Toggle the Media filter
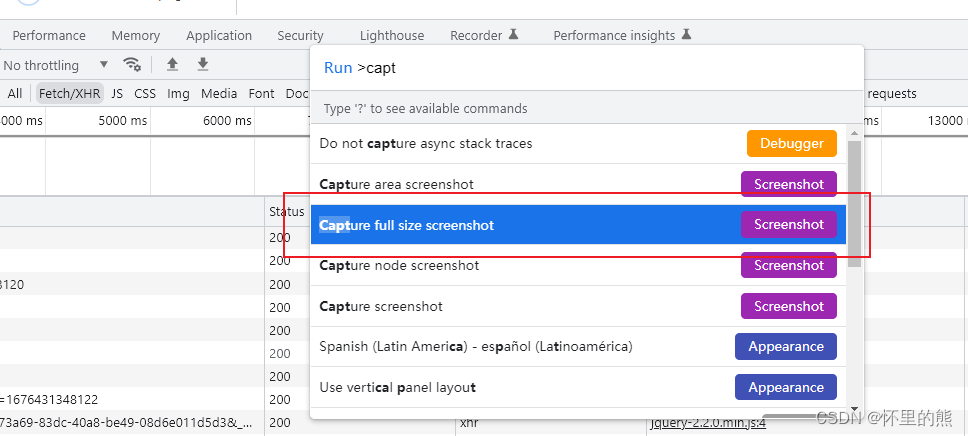 pos(219,93)
